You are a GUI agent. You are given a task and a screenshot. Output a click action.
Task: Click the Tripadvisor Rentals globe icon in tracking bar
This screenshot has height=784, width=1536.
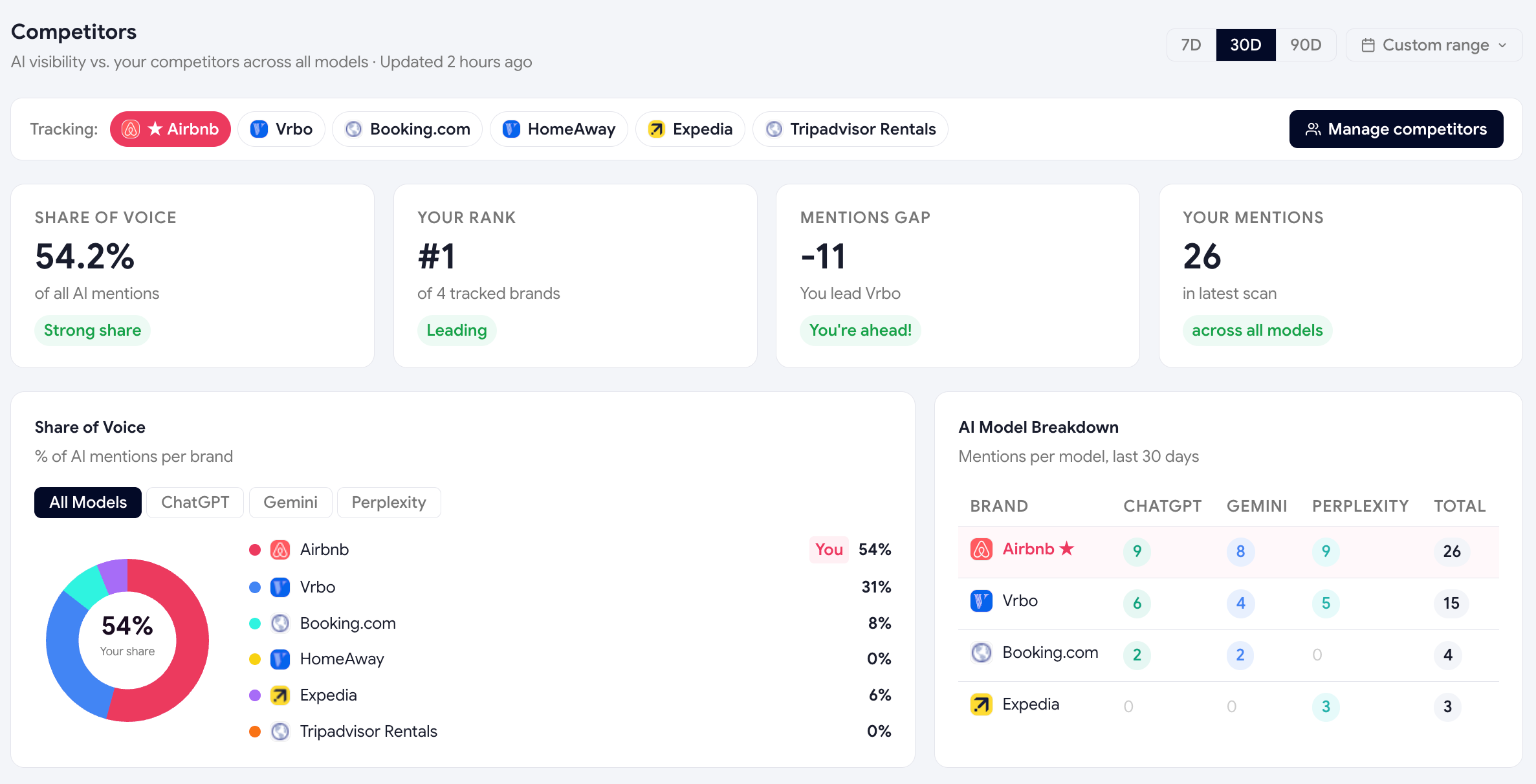(x=774, y=129)
